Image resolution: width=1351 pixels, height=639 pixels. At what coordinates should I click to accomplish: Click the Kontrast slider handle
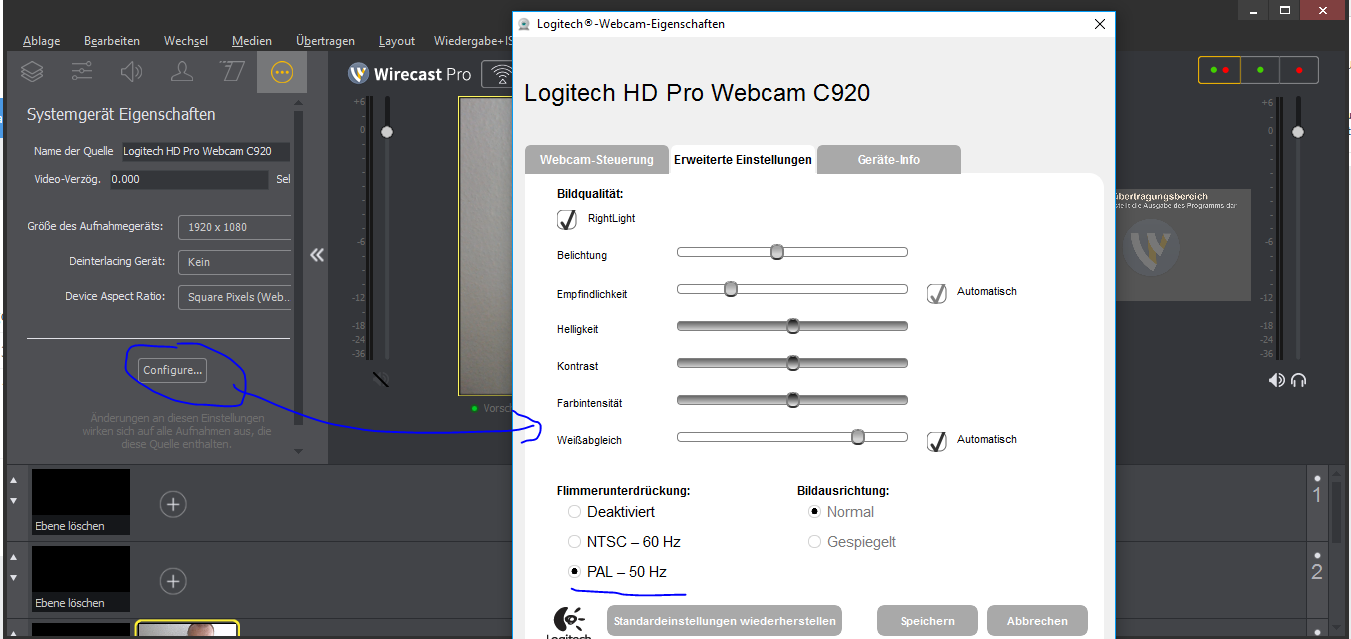793,363
